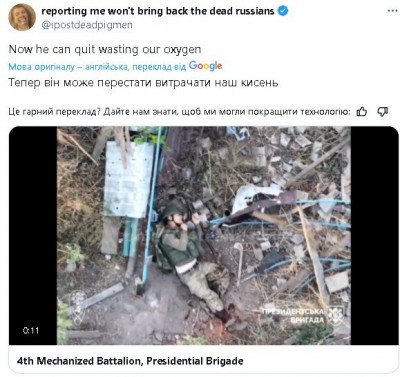Click the Google logo in translation line
Screen dimensions: 400x377
[205, 66]
